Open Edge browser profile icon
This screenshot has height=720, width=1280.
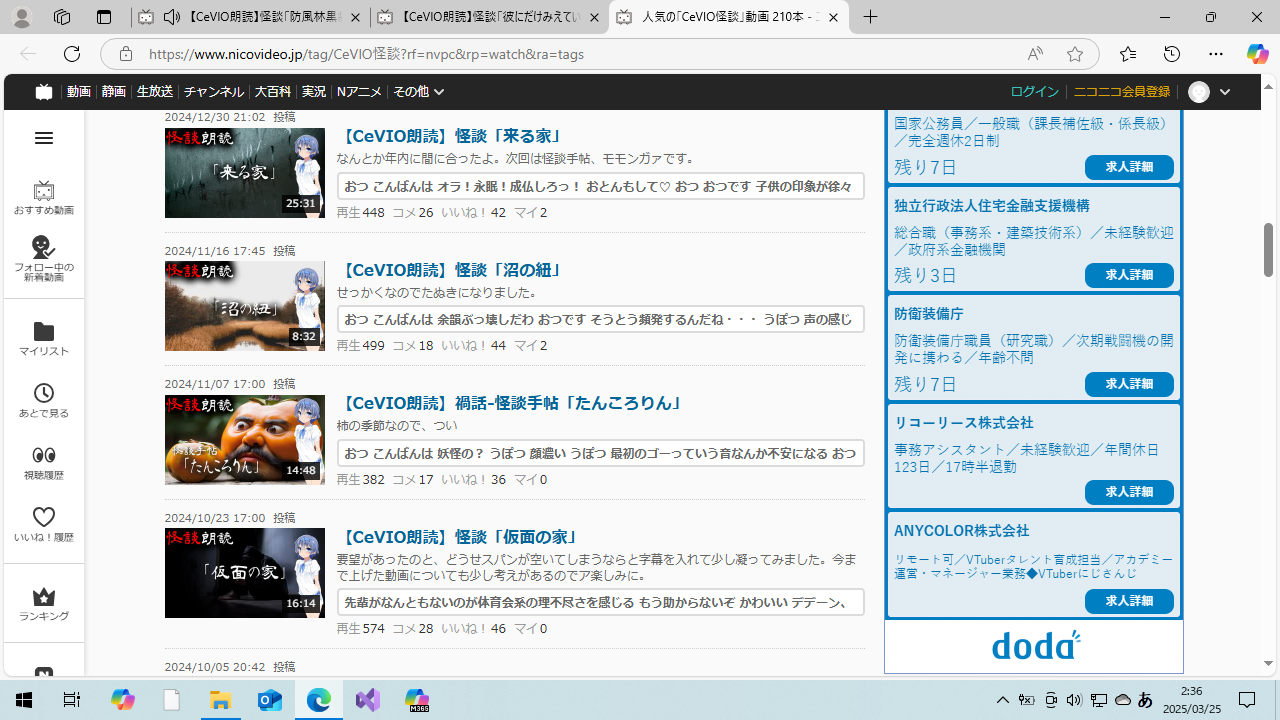[x=21, y=17]
